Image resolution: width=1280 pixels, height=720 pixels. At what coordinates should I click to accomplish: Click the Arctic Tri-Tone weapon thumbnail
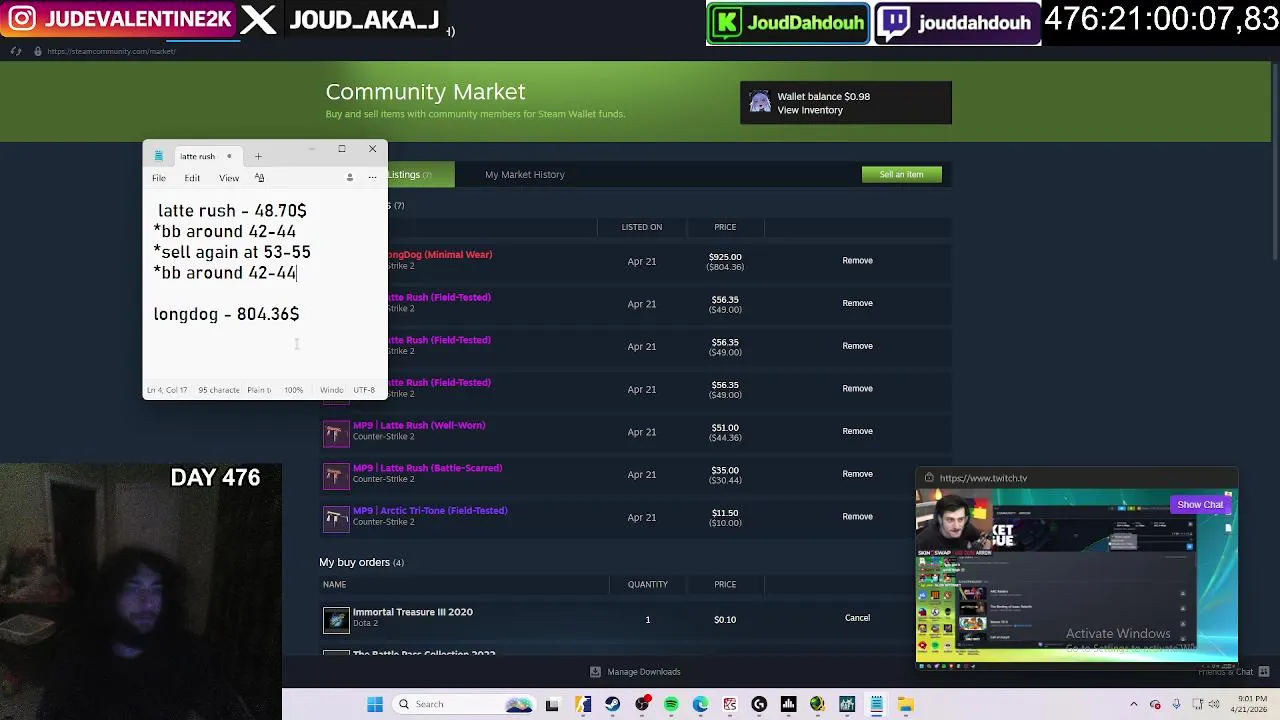336,518
